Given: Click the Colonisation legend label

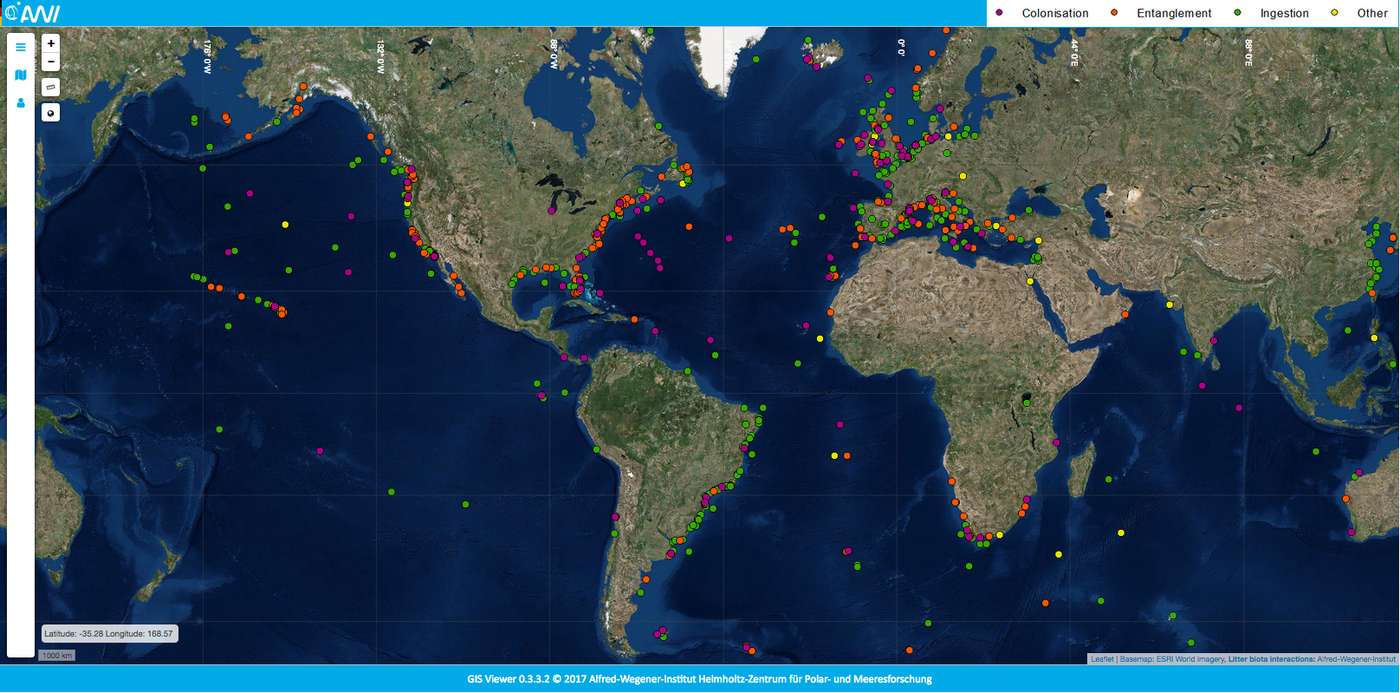Looking at the screenshot, I should 1054,13.
